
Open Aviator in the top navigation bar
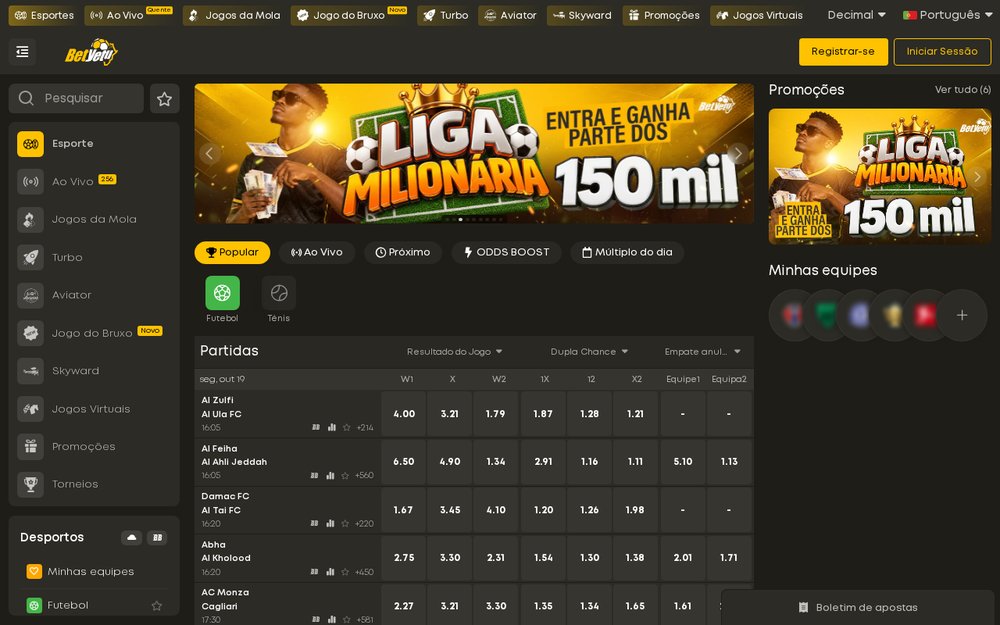coord(510,15)
